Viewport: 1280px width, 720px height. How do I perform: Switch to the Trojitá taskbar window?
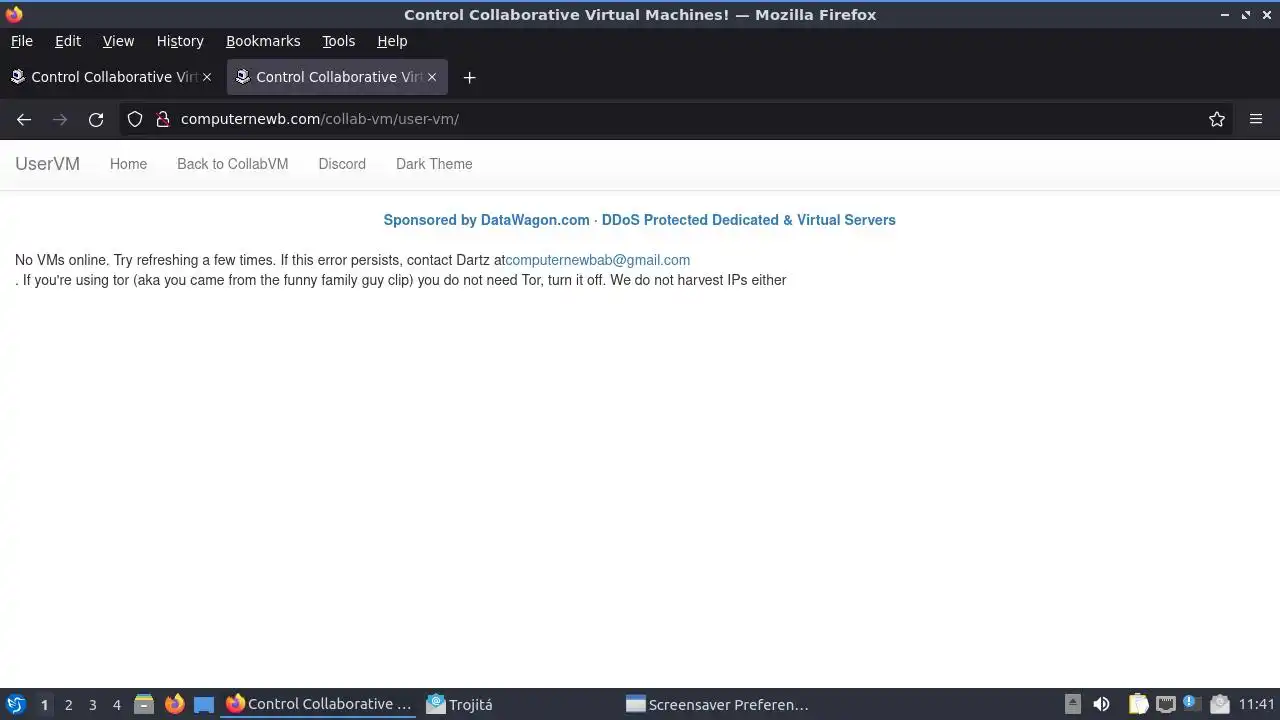(x=520, y=704)
